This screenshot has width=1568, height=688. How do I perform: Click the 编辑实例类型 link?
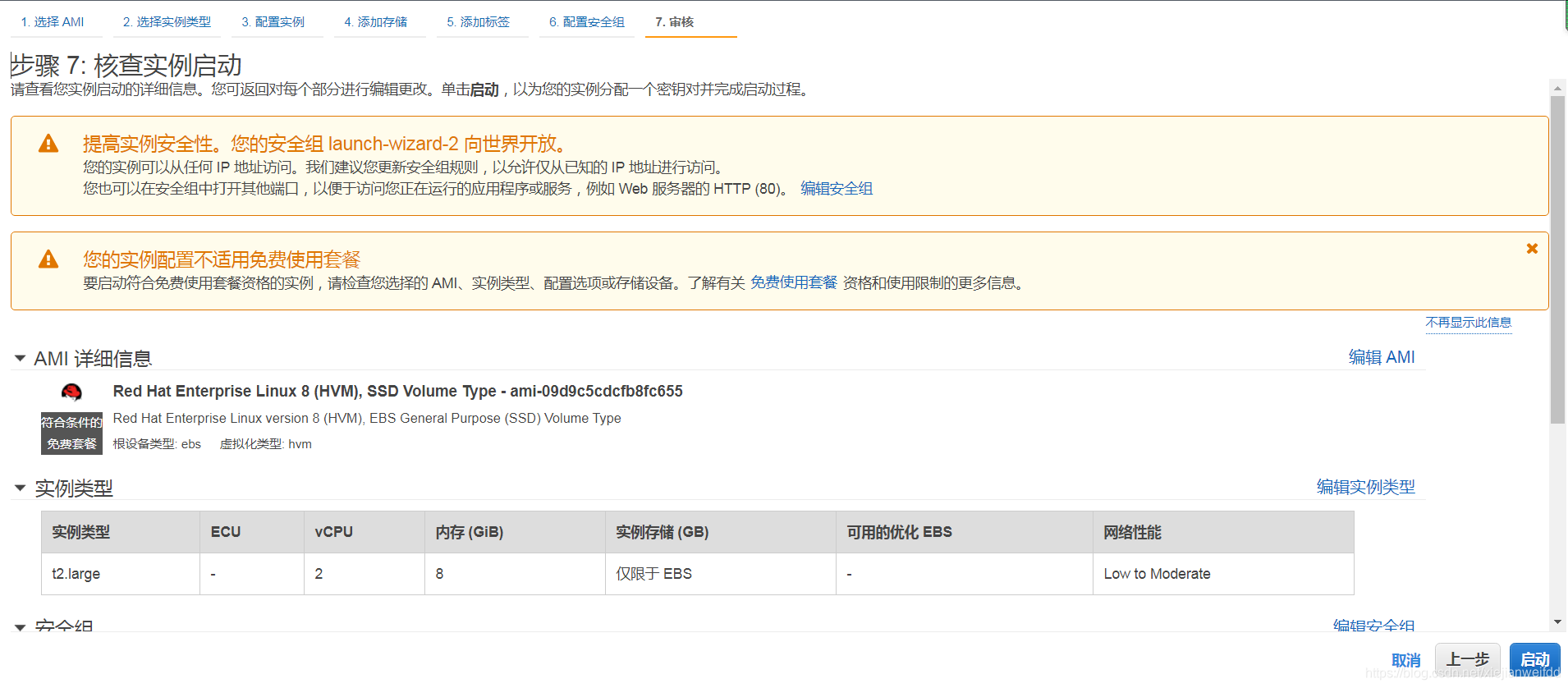pyautogui.click(x=1366, y=487)
